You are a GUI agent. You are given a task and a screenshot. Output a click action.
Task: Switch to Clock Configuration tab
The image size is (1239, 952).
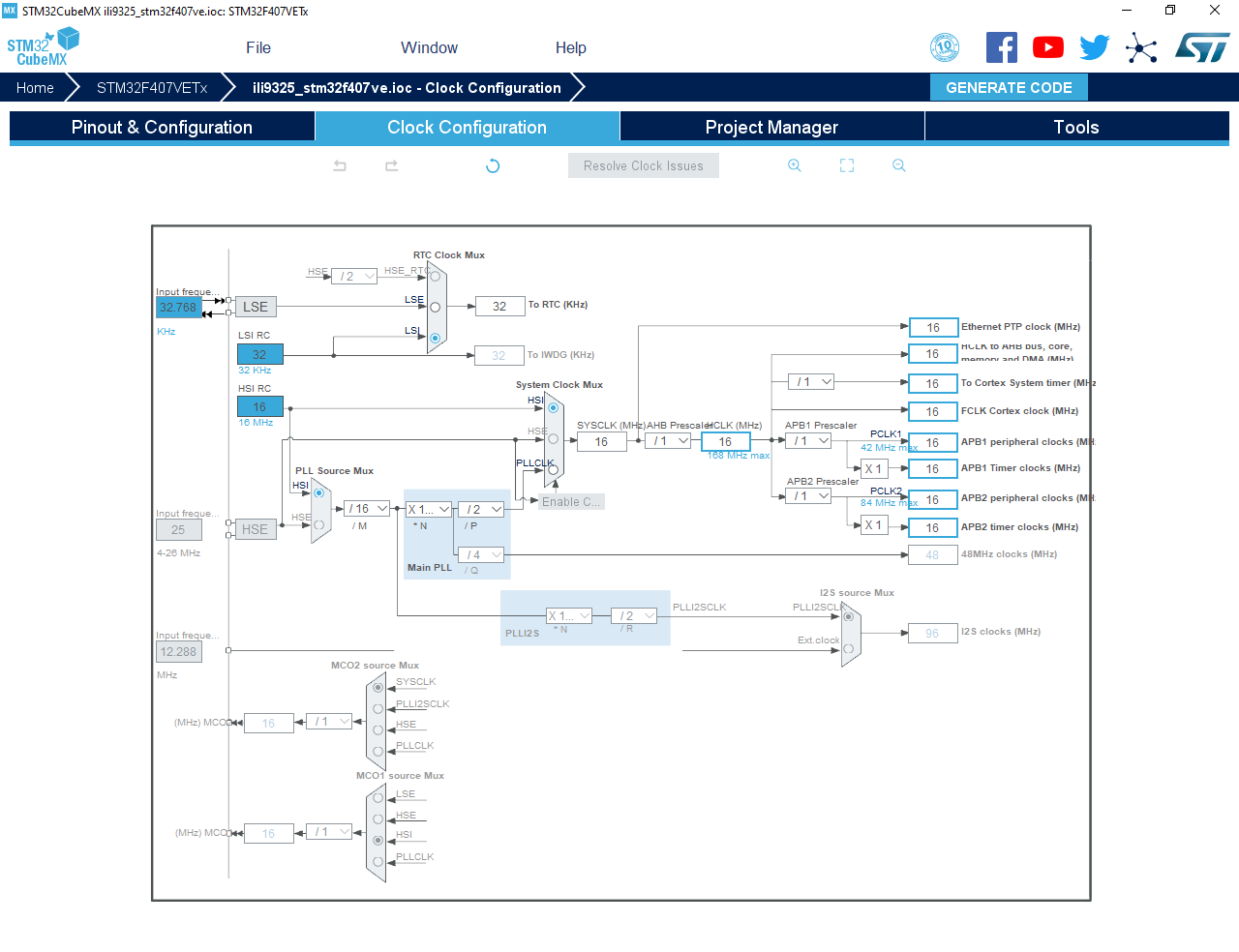point(467,127)
